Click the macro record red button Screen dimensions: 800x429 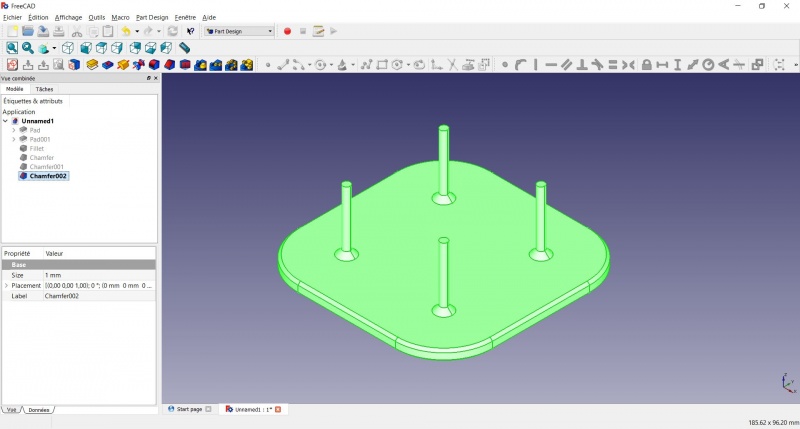click(287, 31)
